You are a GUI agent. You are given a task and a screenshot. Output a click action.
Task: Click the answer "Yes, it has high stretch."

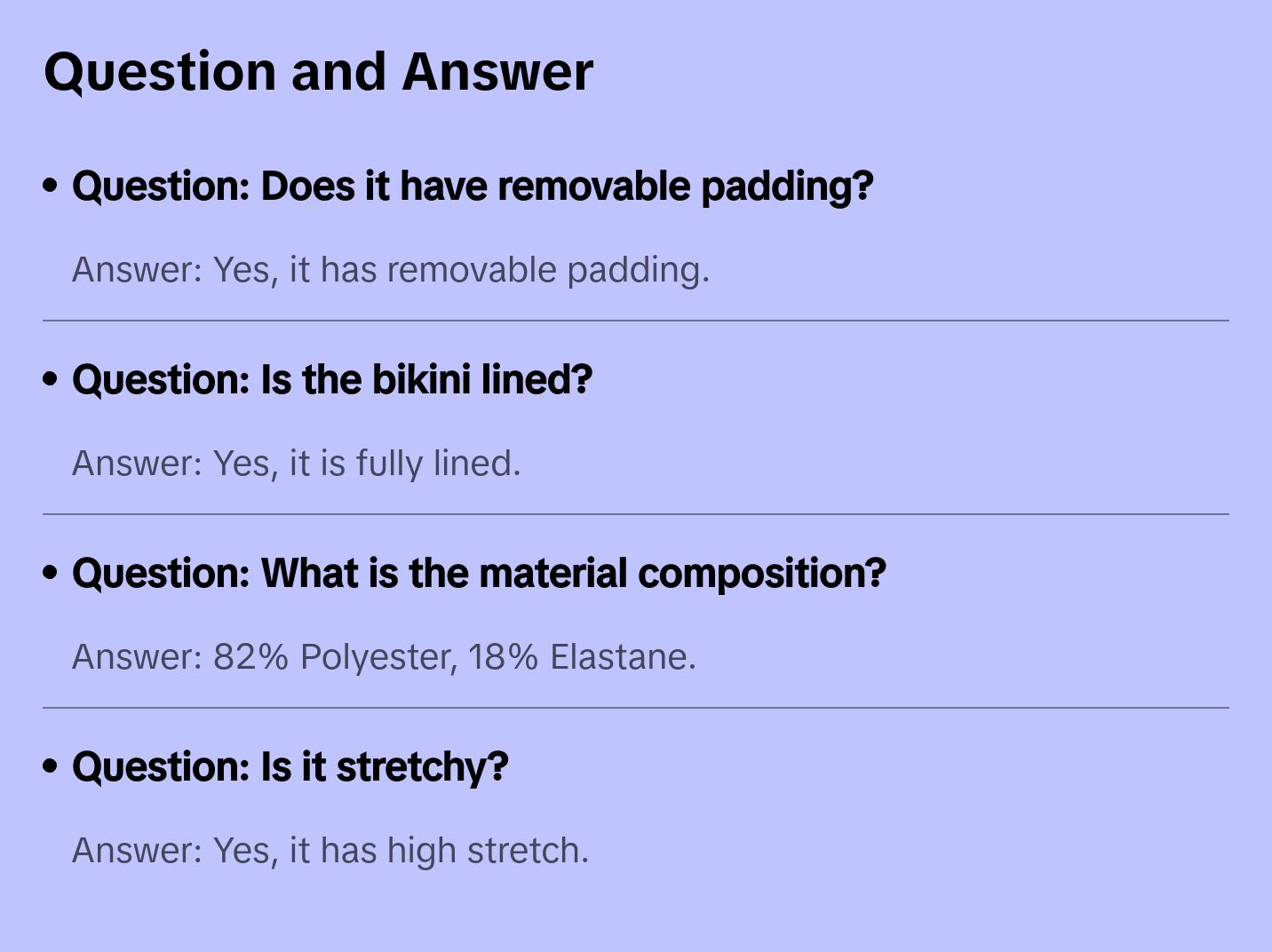tap(330, 851)
